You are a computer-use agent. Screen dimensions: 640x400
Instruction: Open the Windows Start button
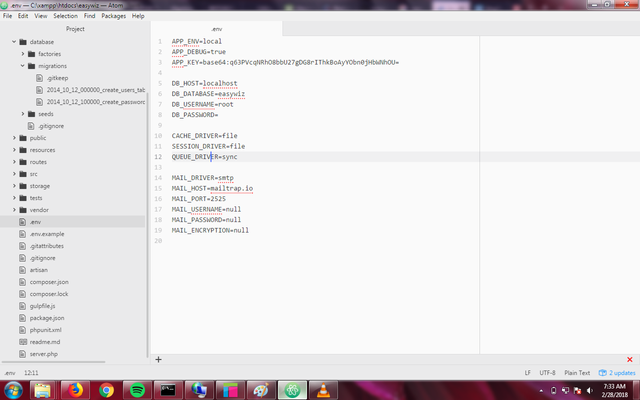(13, 390)
